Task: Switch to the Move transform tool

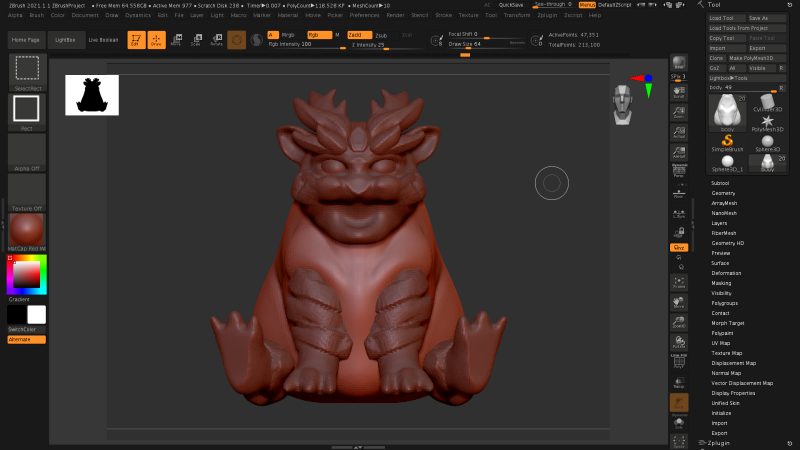Action: [176, 40]
